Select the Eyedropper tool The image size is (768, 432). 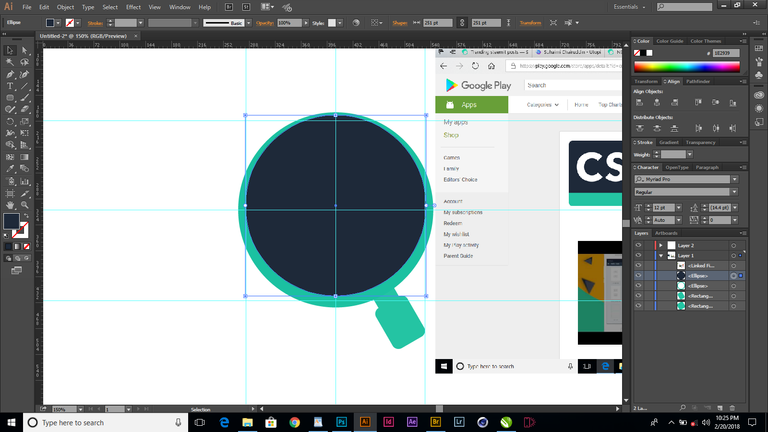(x=10, y=169)
